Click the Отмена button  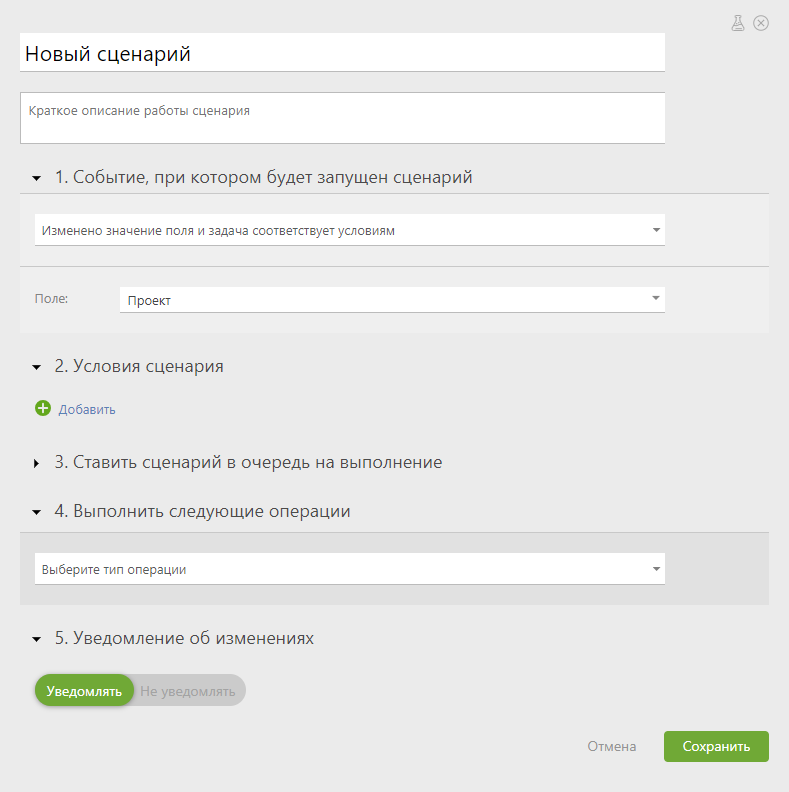611,746
